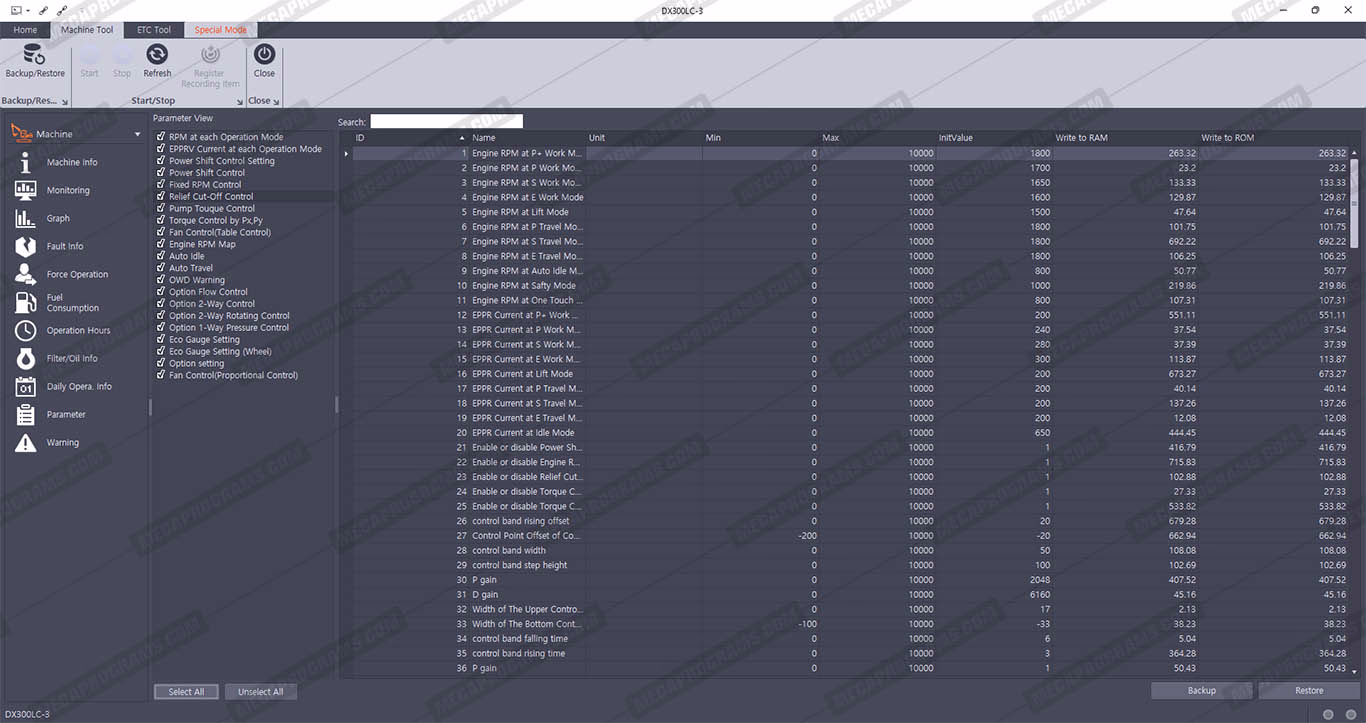Open the Fuel Consumption pump icon
Screen dimensions: 1366x723
pyautogui.click(x=26, y=302)
